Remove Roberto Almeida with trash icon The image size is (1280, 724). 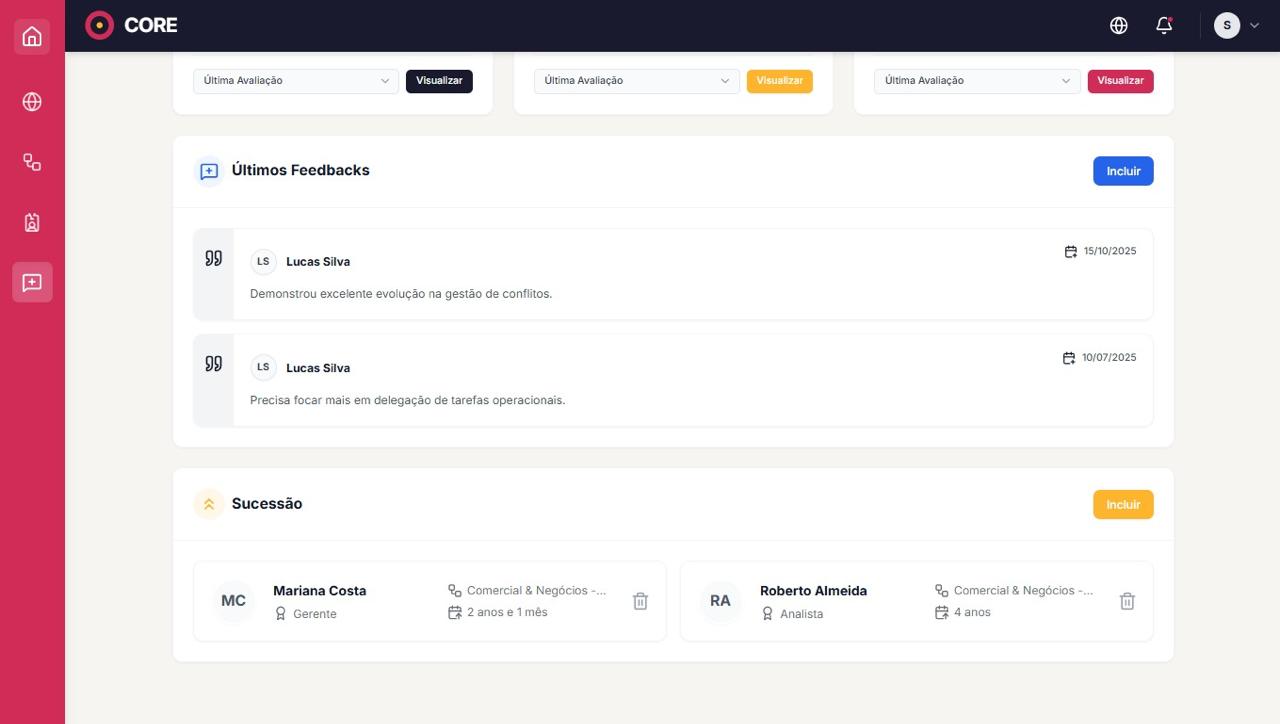pyautogui.click(x=1127, y=601)
